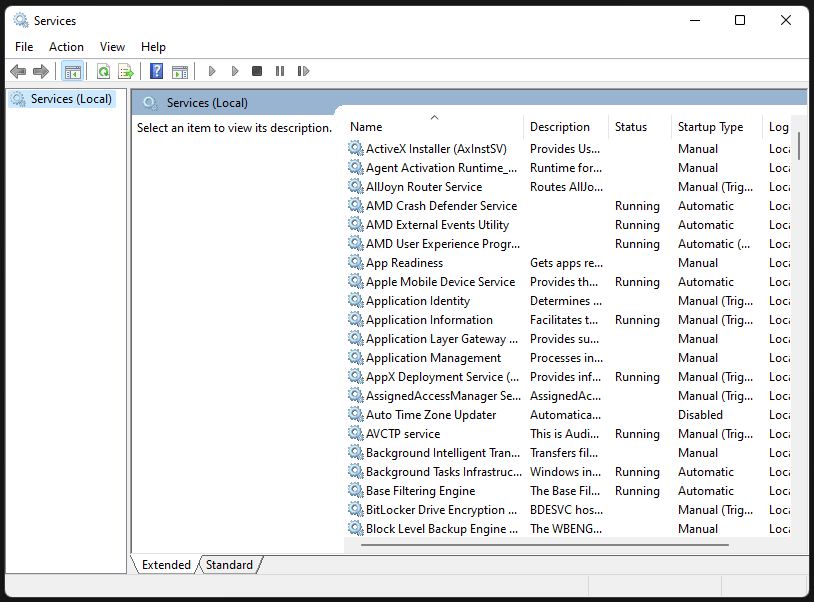Select the Extended tab
The image size is (814, 602).
(x=166, y=565)
